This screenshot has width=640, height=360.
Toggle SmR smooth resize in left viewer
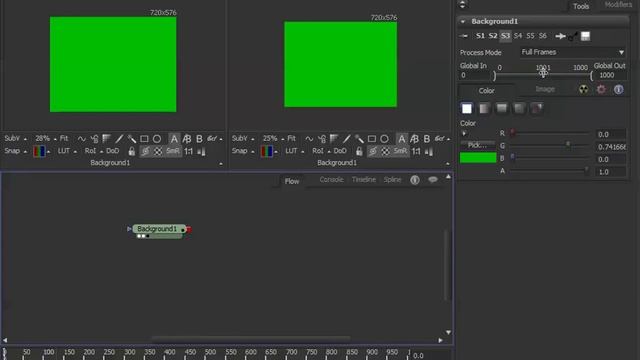click(173, 151)
